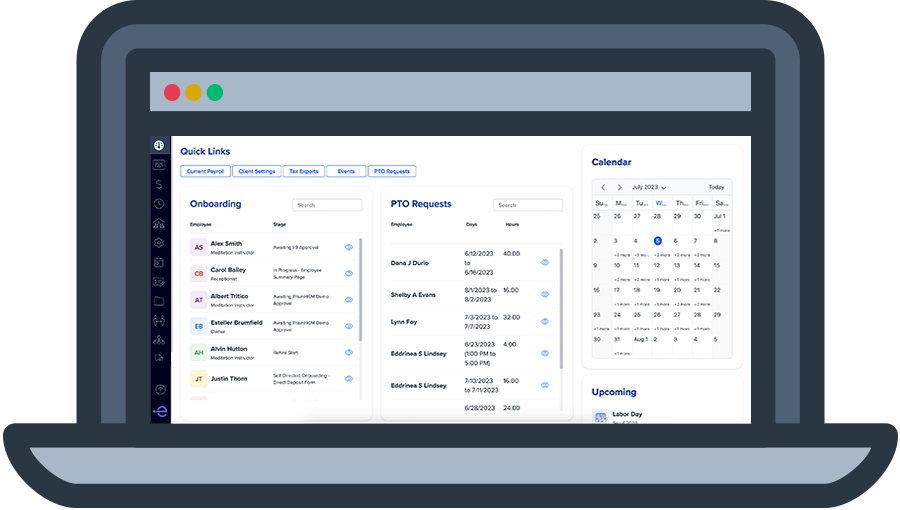Click the PTO Requests search field
Viewport: 900px width, 510px height.
click(x=528, y=205)
